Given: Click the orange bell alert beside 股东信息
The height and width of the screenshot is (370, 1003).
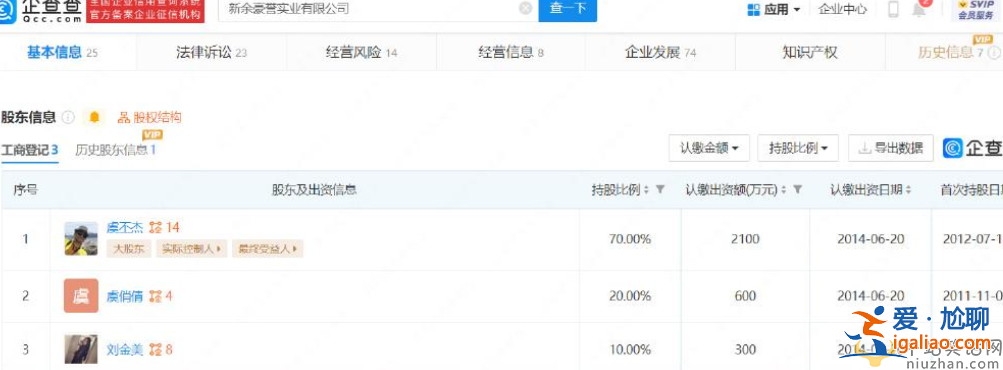Looking at the screenshot, I should [95, 118].
